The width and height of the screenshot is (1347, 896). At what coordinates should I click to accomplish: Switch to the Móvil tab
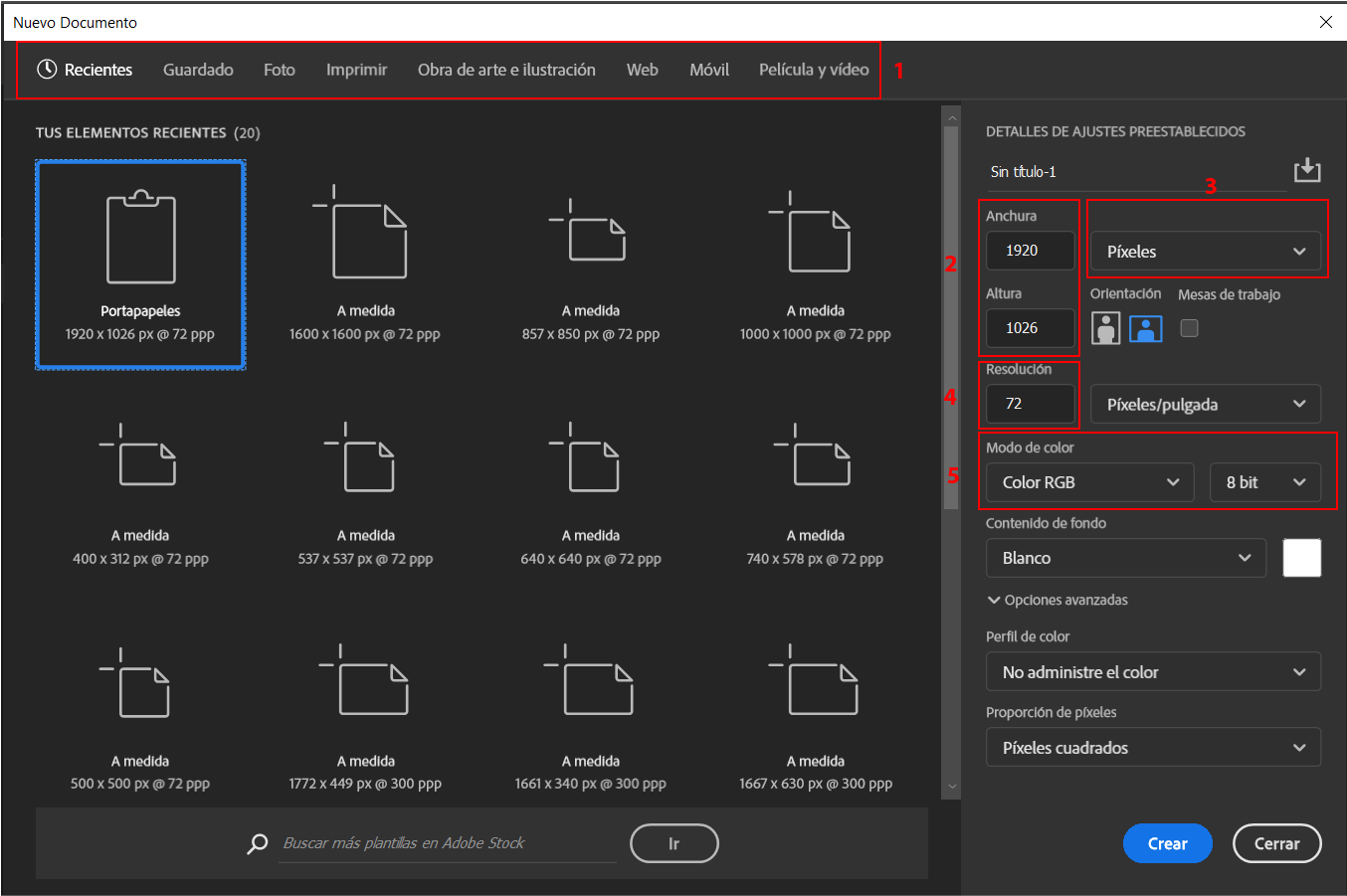pos(709,70)
